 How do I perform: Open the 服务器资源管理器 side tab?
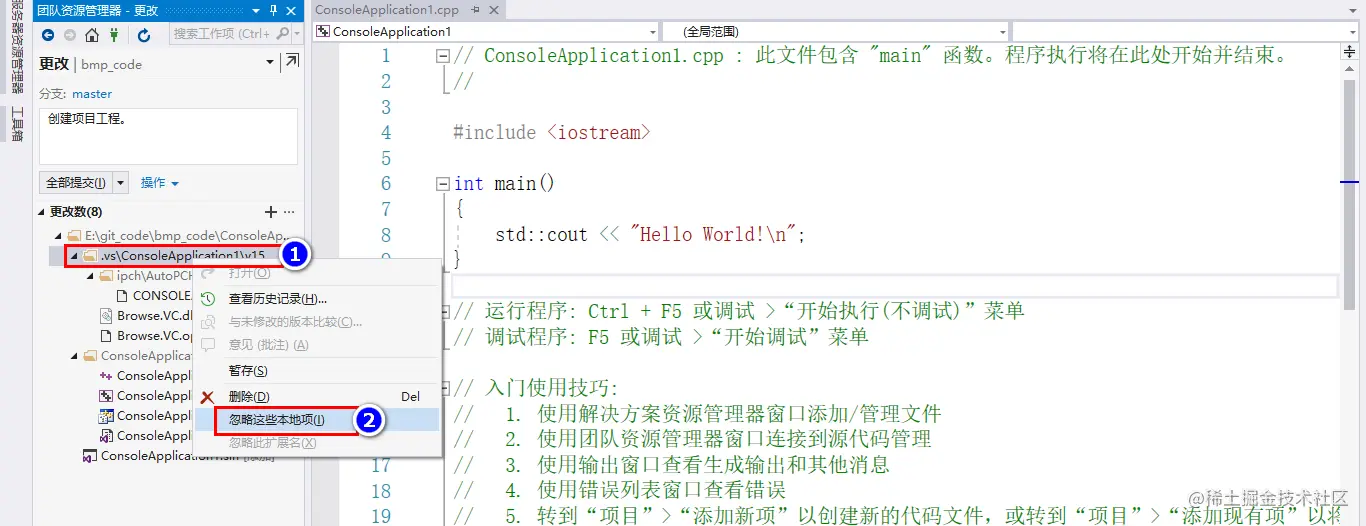[x=16, y=49]
